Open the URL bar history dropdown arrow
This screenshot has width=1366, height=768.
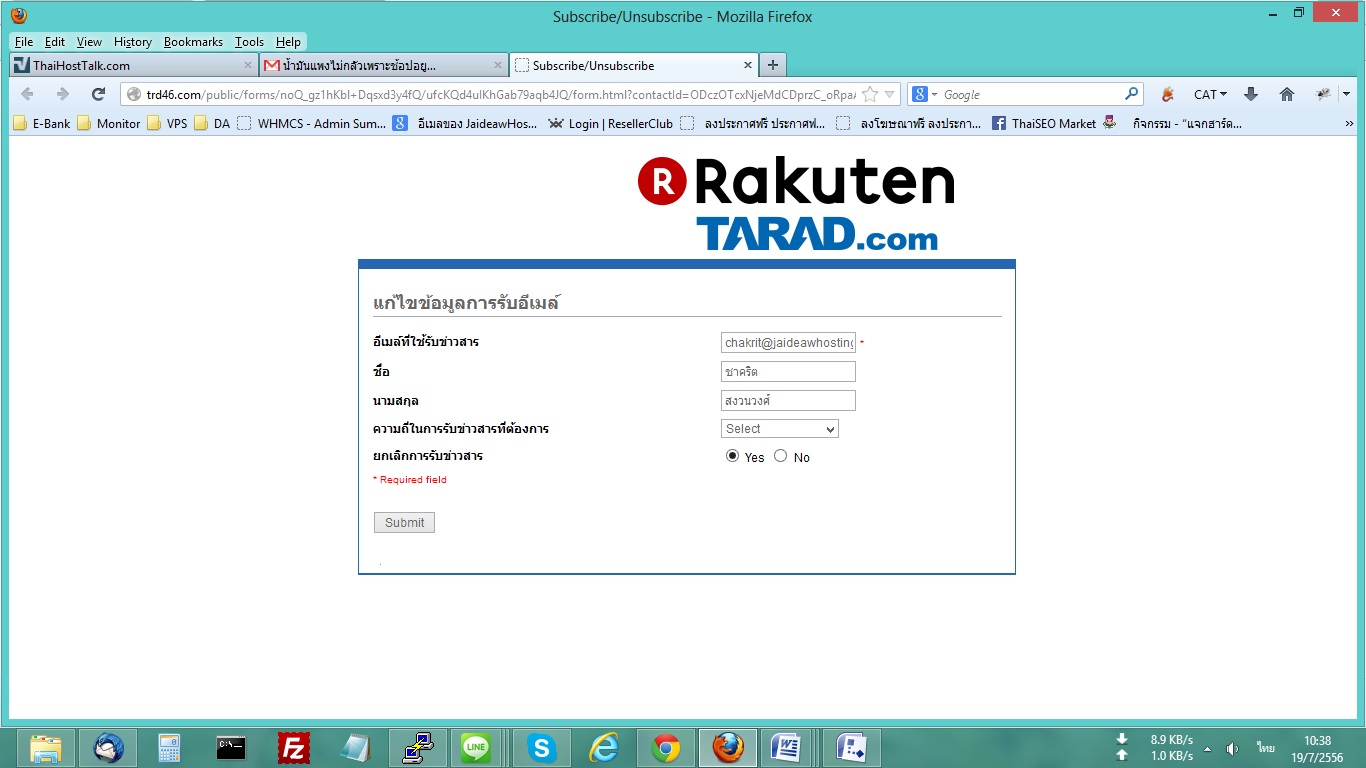coord(890,94)
